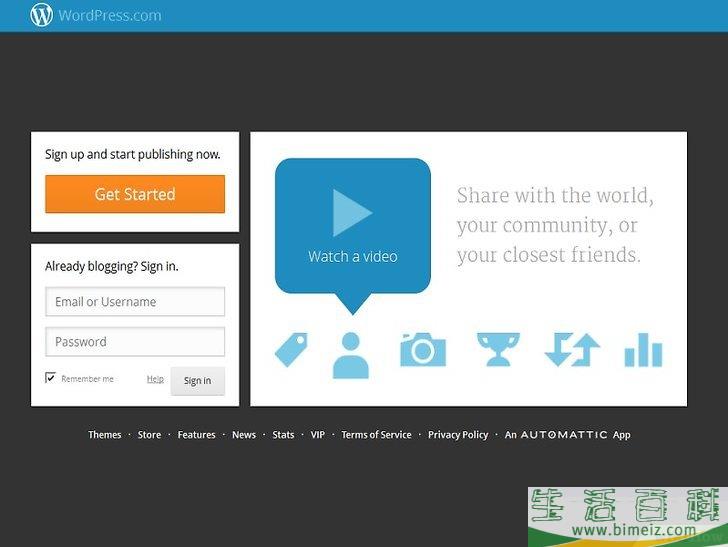Open the Store footer link

pyautogui.click(x=150, y=435)
